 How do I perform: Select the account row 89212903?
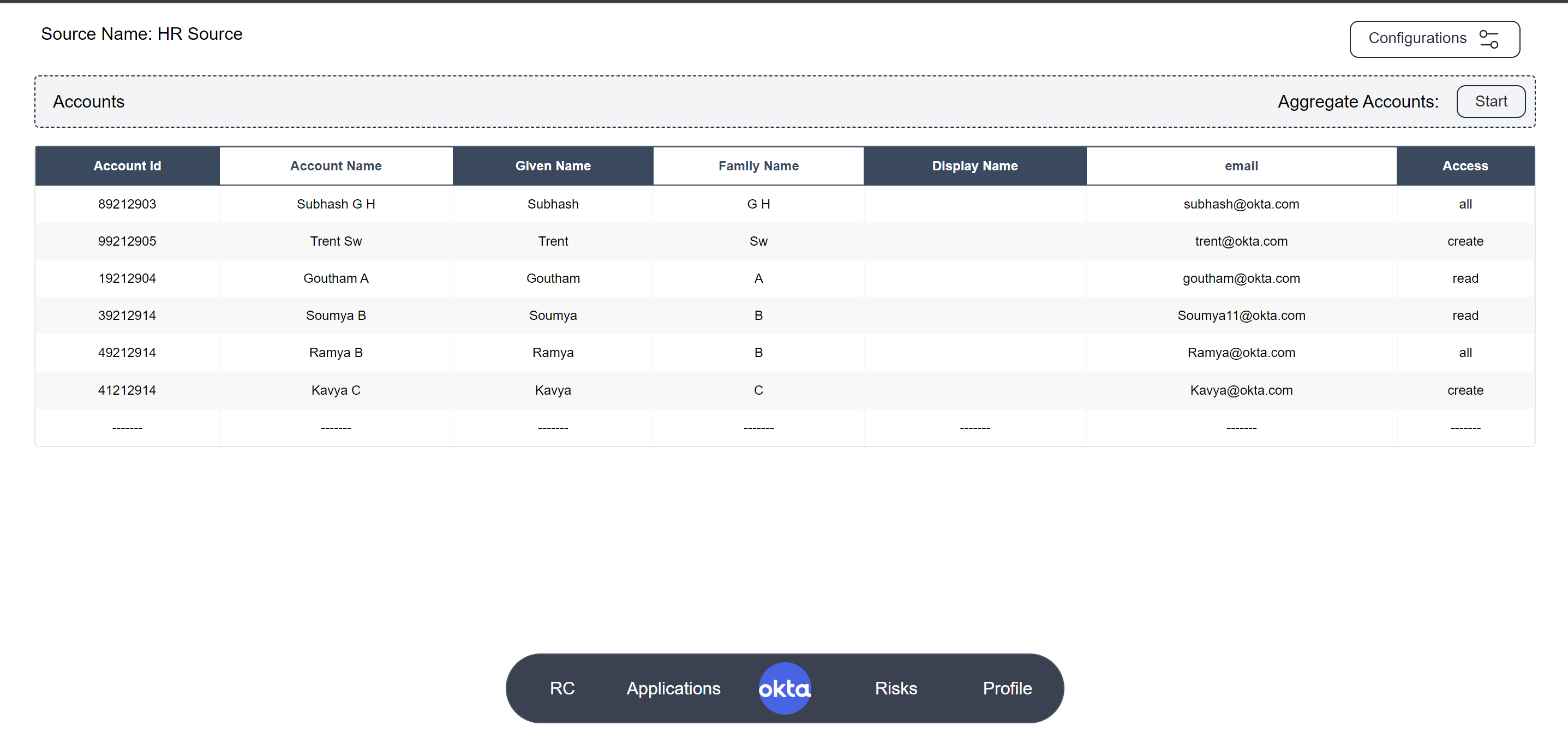point(127,204)
